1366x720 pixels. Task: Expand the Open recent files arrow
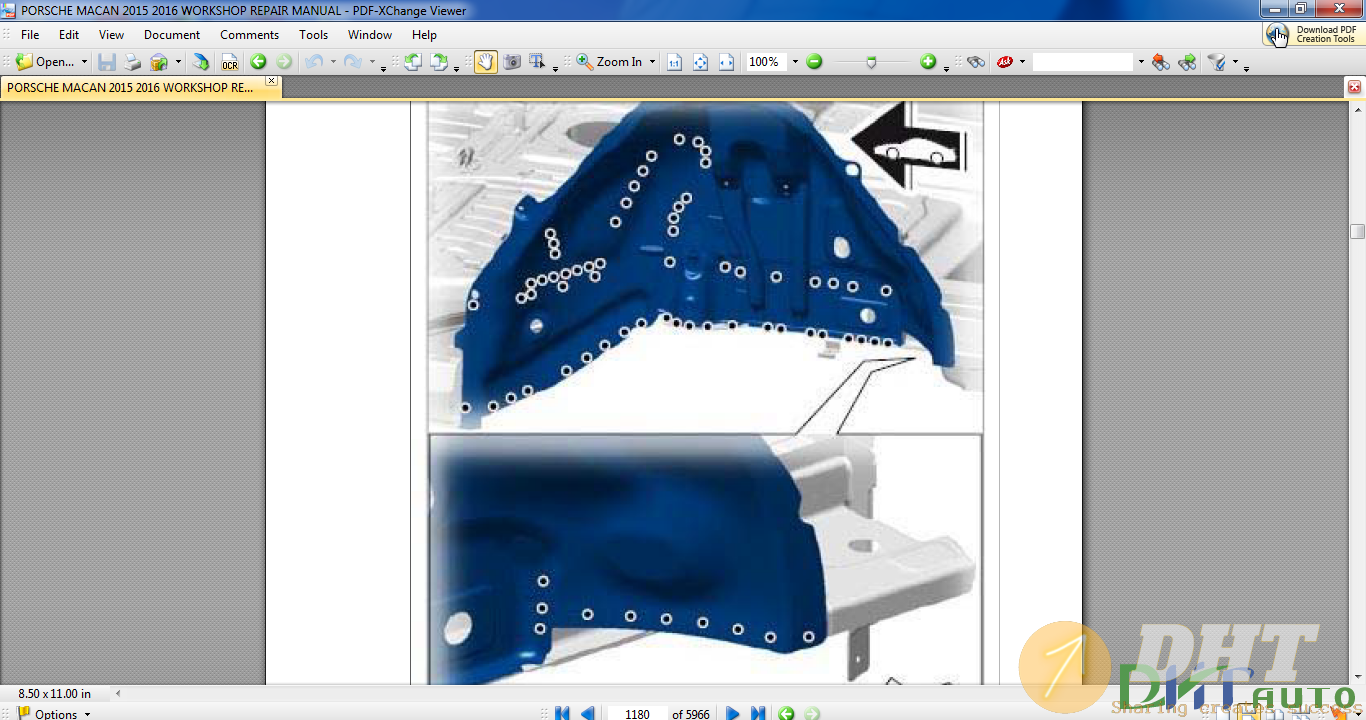84,62
